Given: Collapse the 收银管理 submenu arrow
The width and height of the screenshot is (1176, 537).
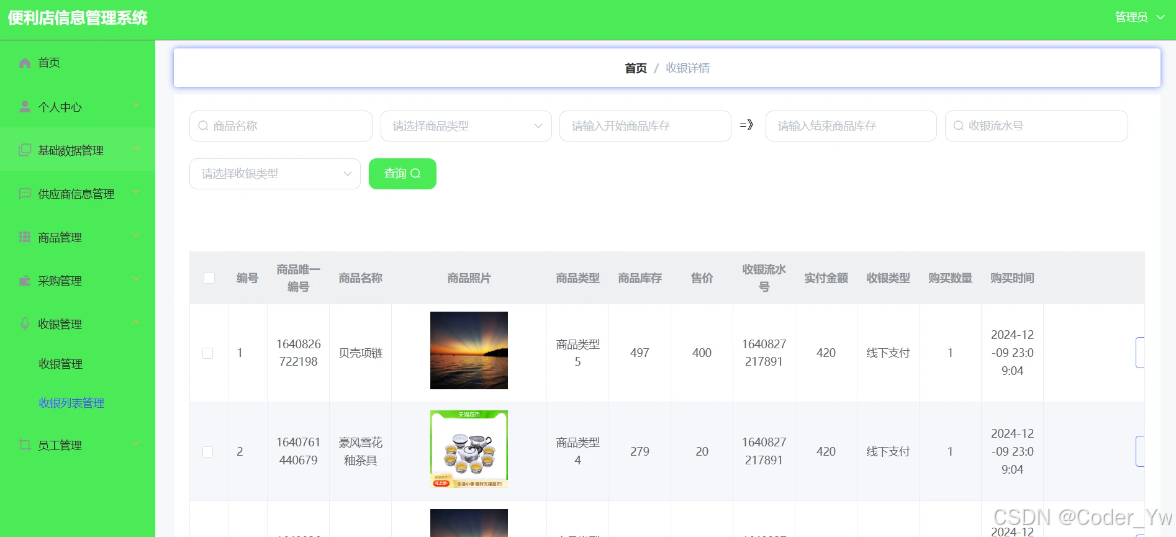Looking at the screenshot, I should pos(136,323).
